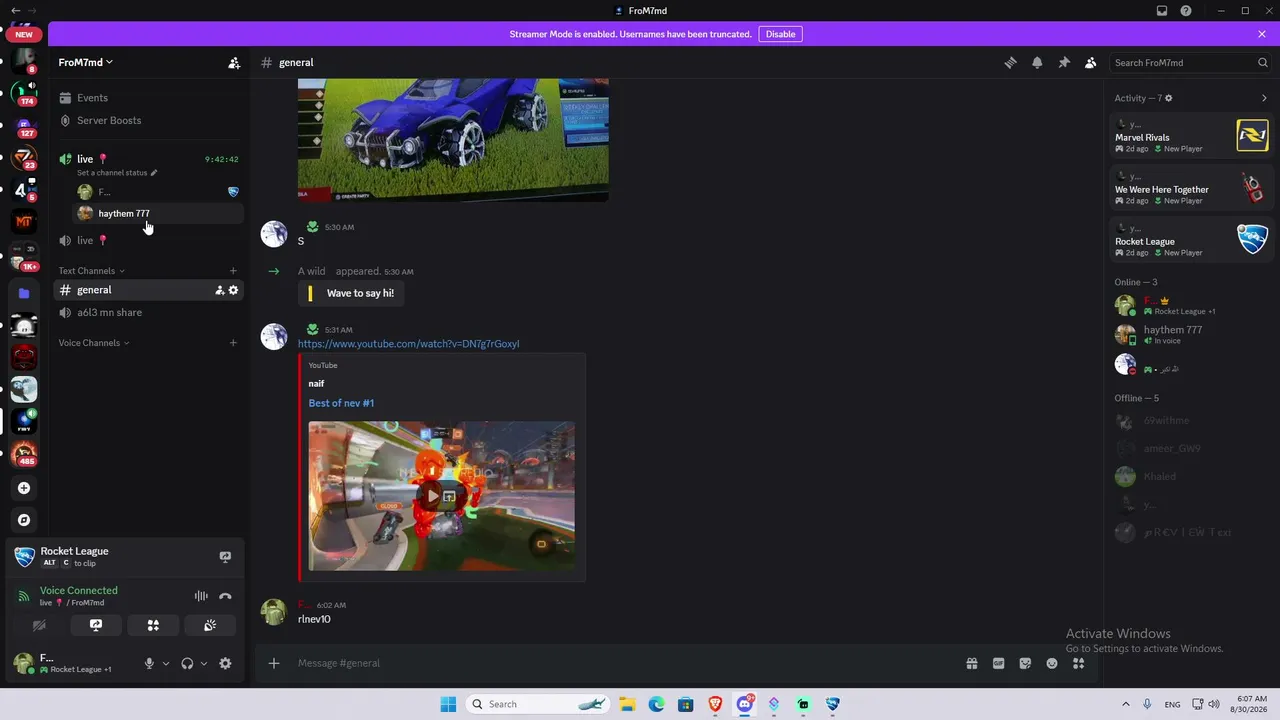This screenshot has width=1280, height=720.
Task: Start an activity in voice channel
Action: [x=153, y=625]
